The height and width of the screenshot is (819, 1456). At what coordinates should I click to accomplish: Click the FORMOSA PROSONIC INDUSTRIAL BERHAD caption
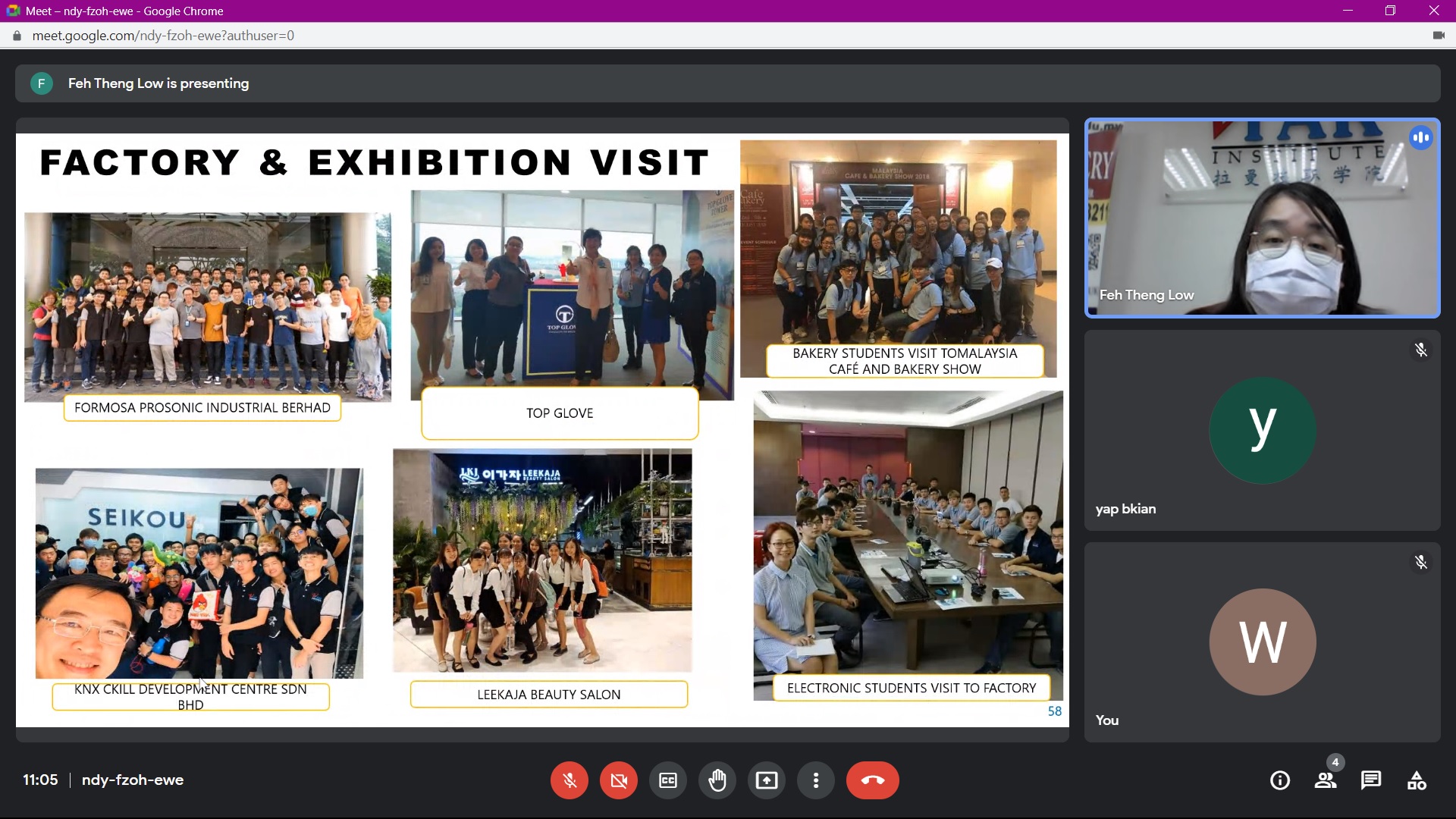202,408
